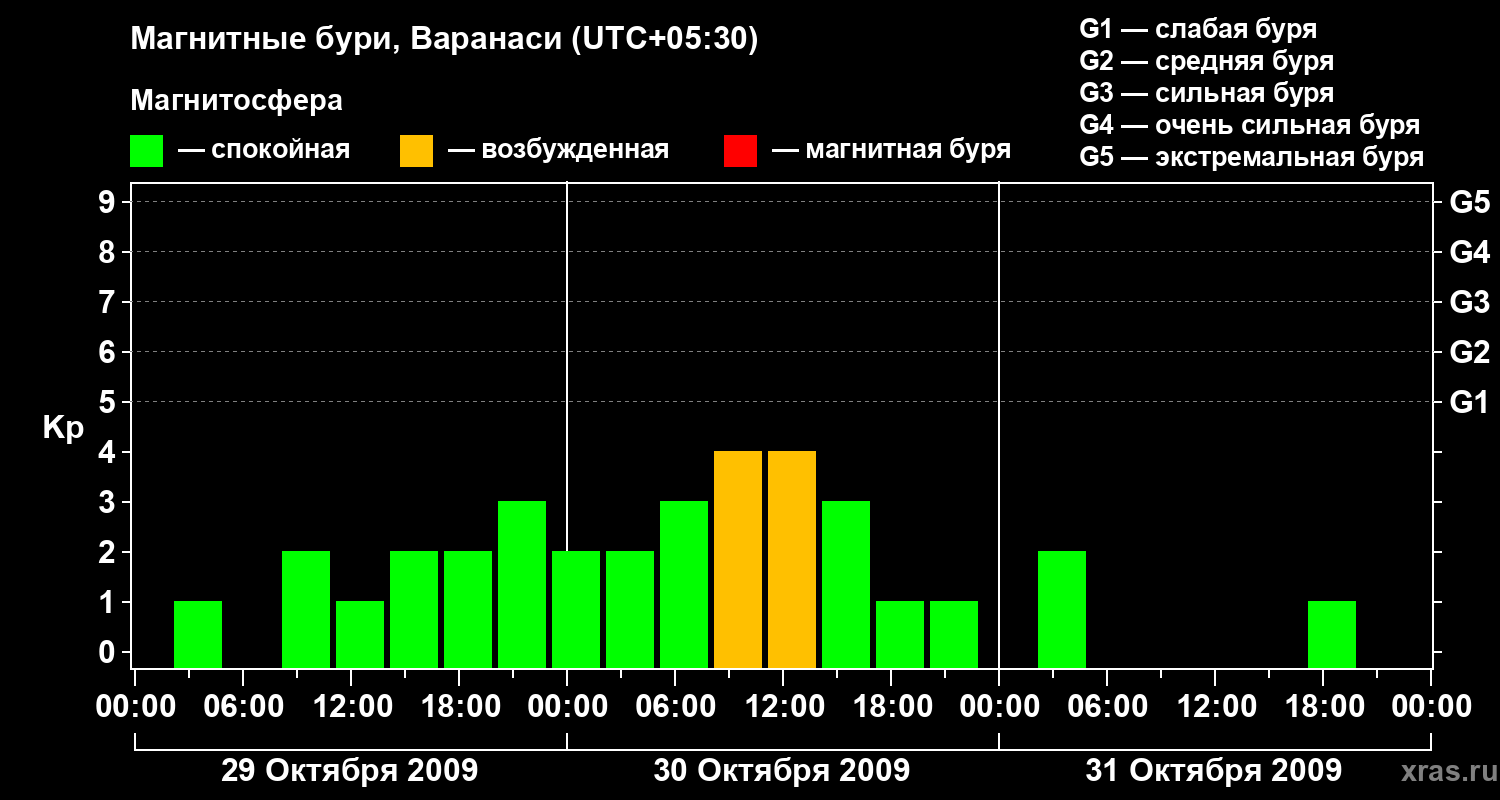Click the Kp 3 bar at 06:00 on 30 October
The width and height of the screenshot is (1500, 800).
click(684, 584)
